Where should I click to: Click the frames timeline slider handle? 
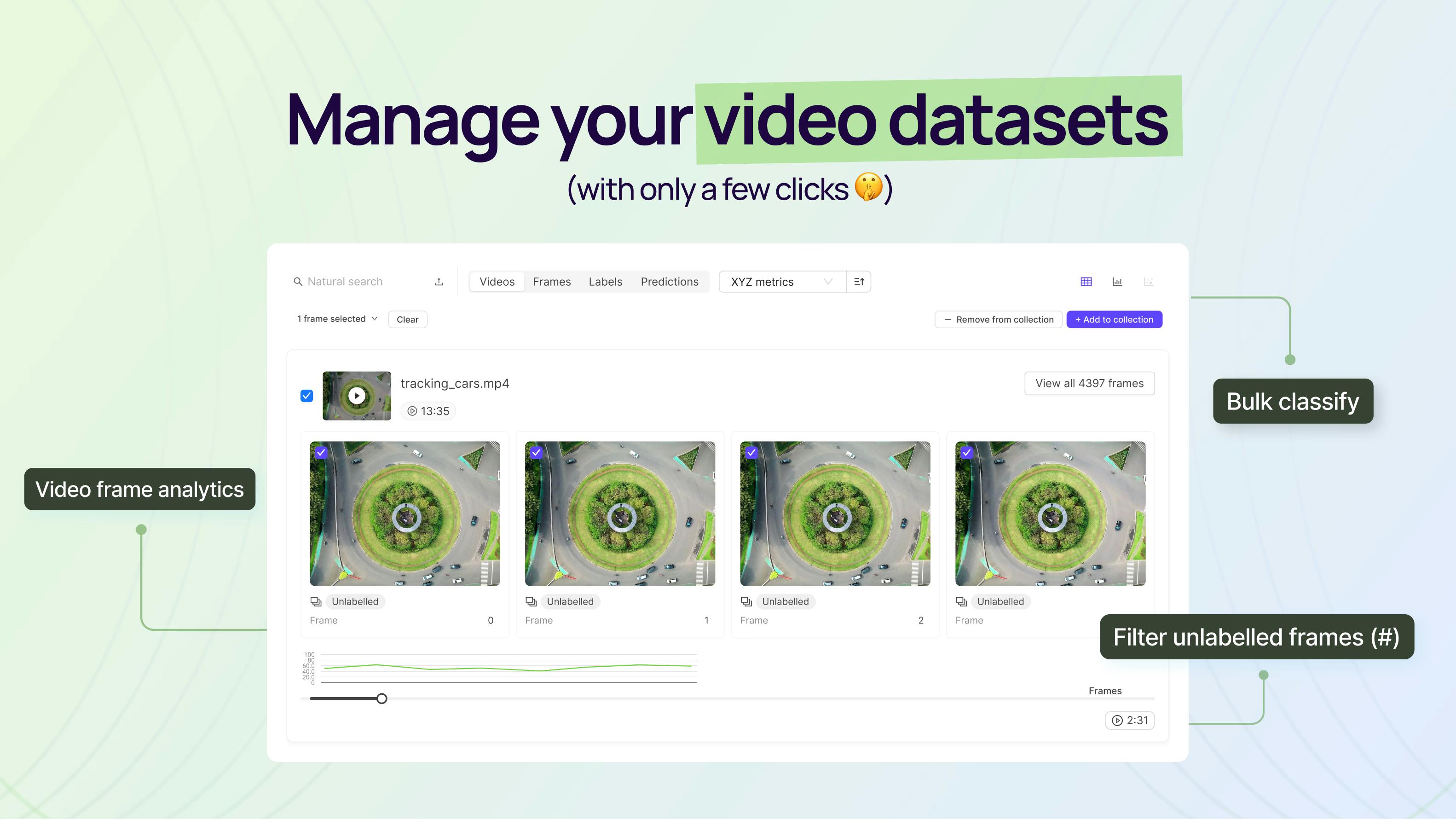pos(382,698)
